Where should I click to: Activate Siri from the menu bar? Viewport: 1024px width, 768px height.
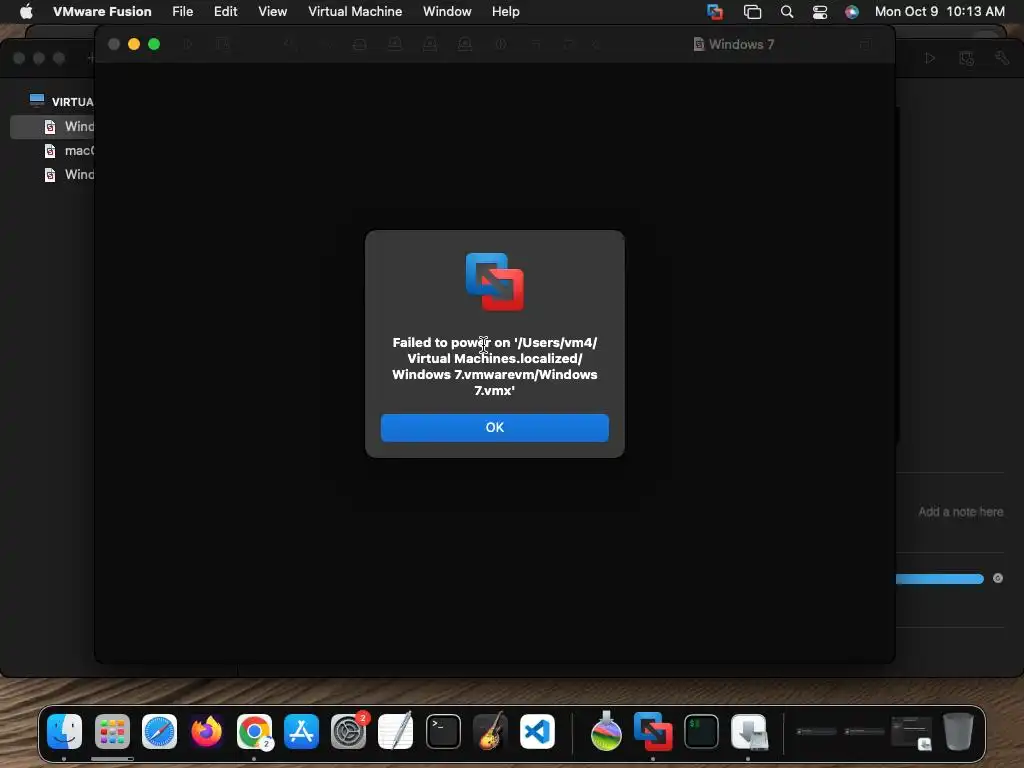pyautogui.click(x=852, y=11)
